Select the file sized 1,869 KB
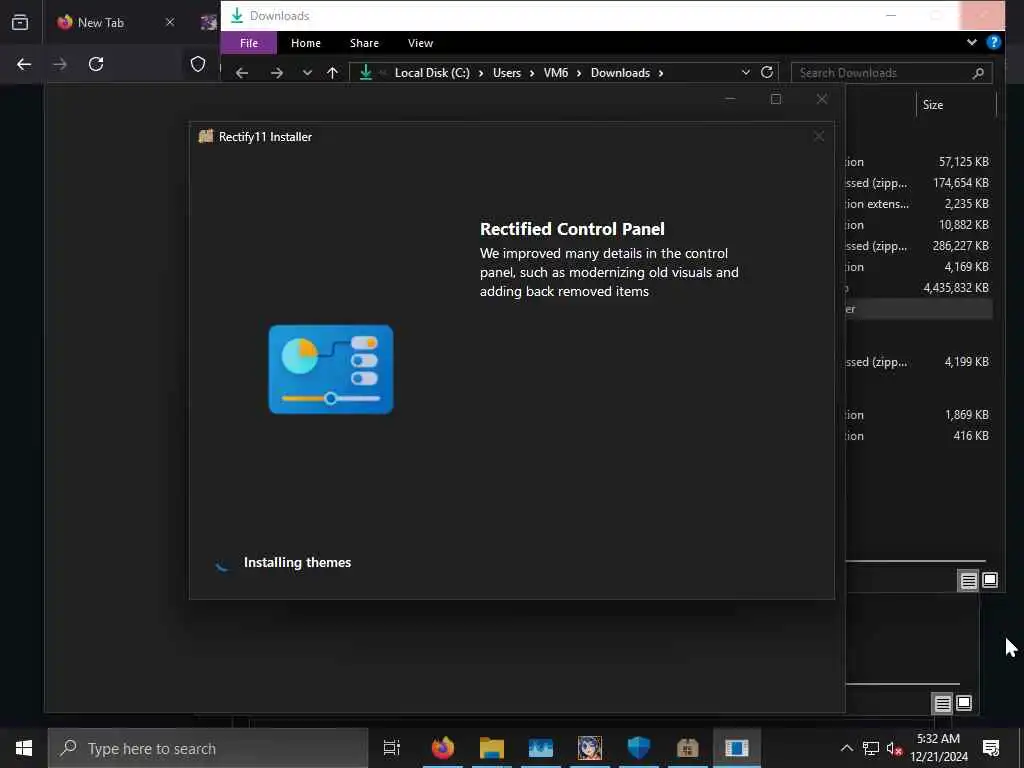1024x768 pixels. (x=919, y=415)
